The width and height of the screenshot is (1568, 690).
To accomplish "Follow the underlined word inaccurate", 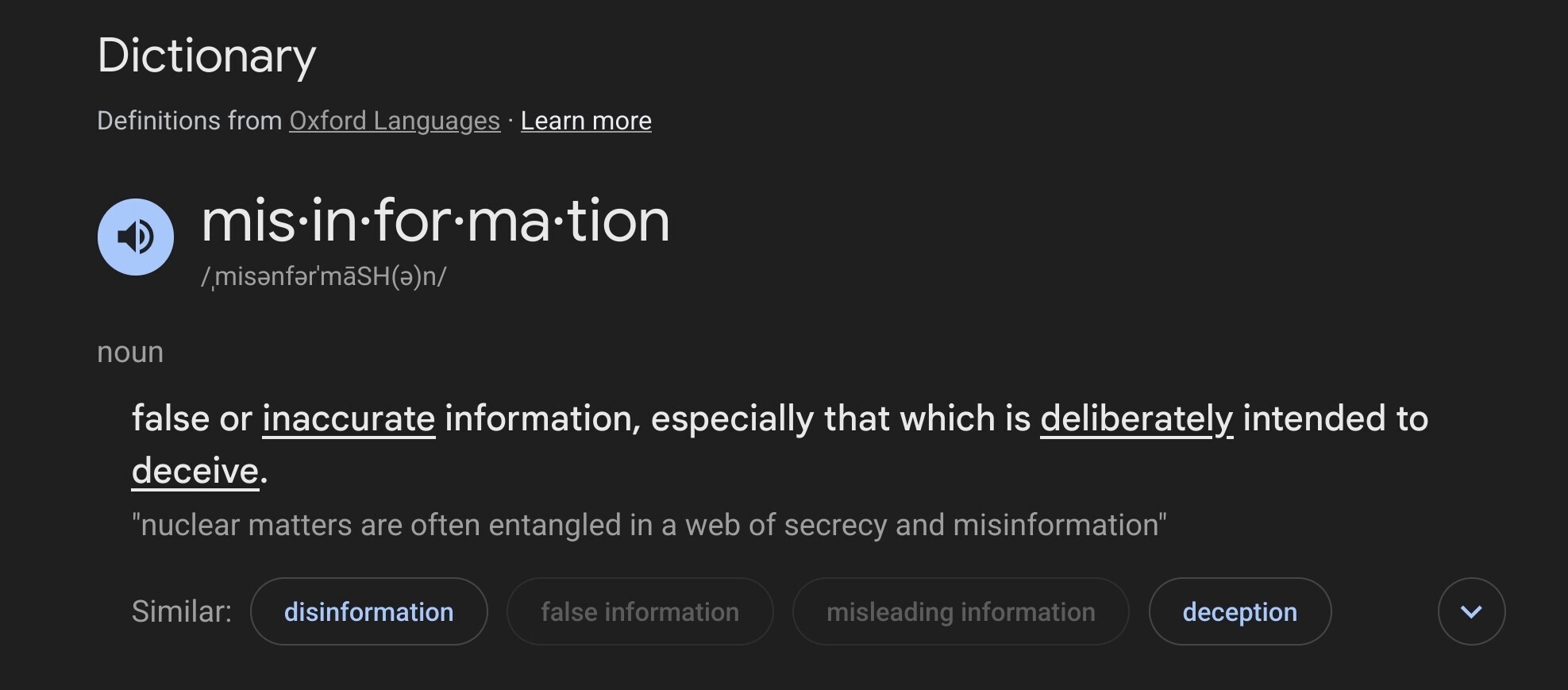I will 349,418.
